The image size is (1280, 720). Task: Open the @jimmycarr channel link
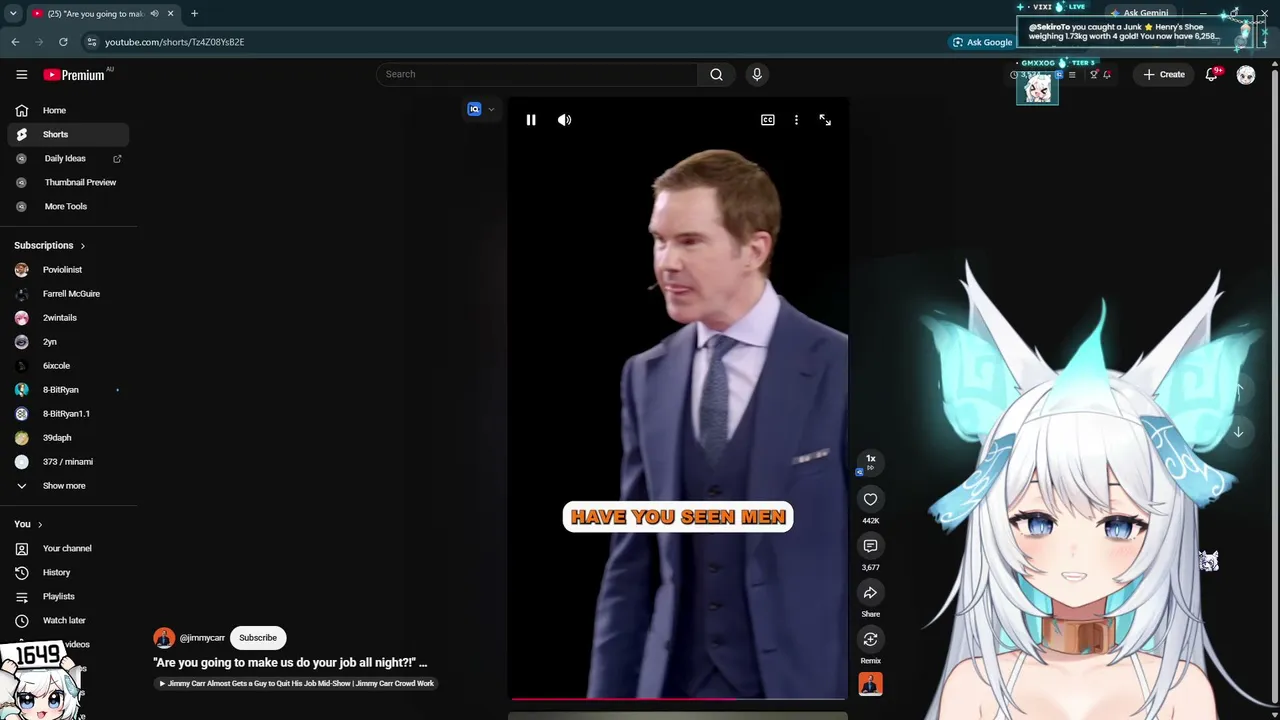click(x=202, y=638)
